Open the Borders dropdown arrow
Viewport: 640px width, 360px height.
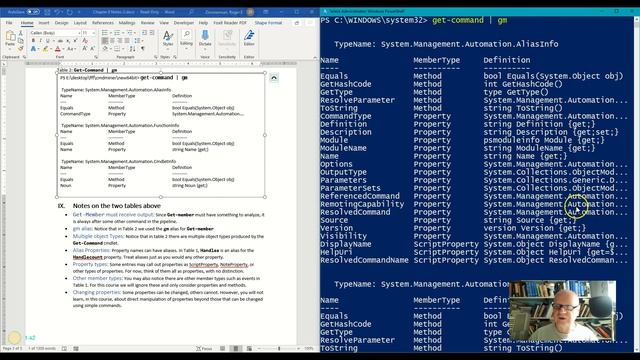(x=123, y=49)
